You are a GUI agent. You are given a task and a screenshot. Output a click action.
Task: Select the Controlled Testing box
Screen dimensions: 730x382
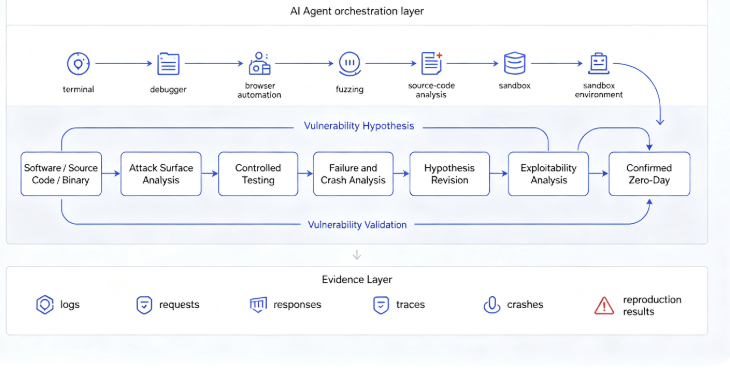click(258, 174)
